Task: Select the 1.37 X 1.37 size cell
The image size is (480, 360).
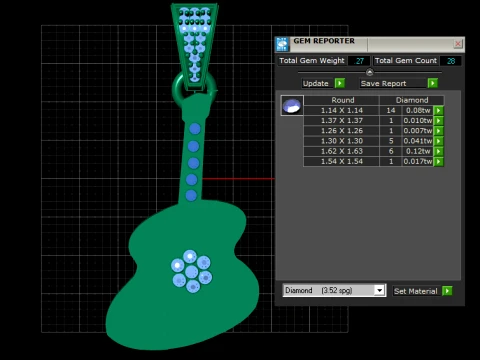Action: coord(342,121)
